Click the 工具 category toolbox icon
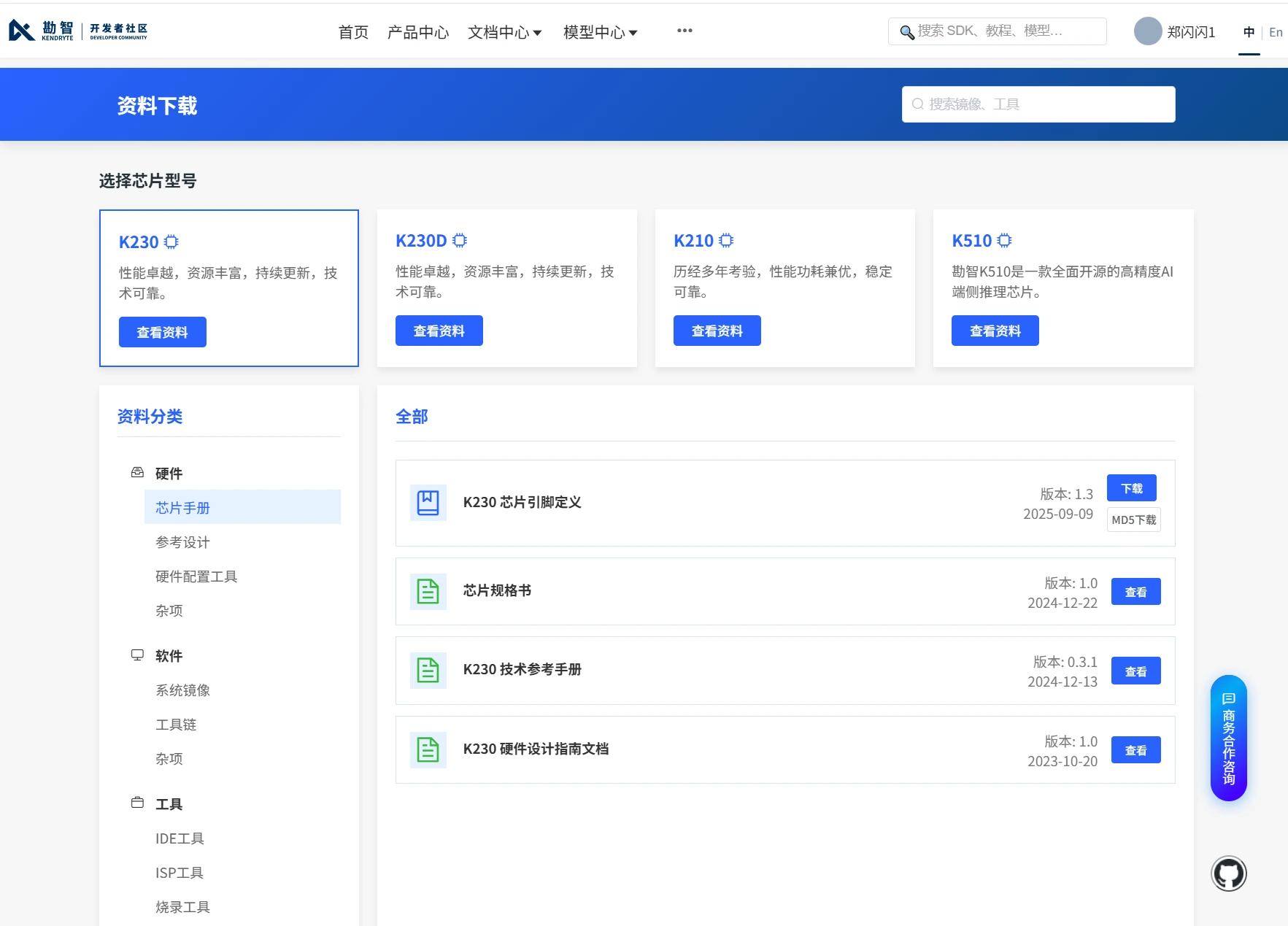This screenshot has width=1288, height=926. 137,803
